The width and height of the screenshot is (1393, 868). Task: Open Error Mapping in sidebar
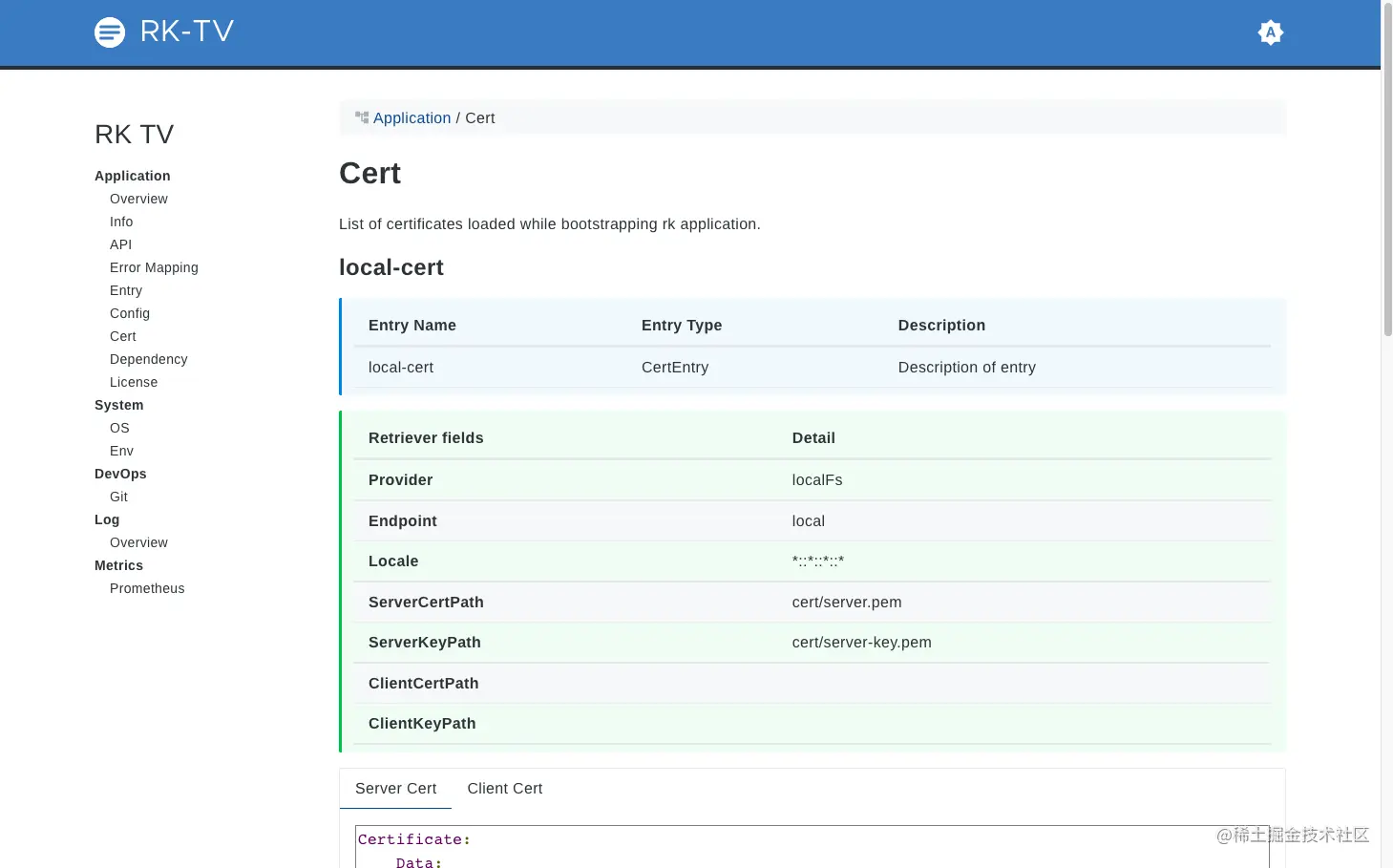(154, 267)
